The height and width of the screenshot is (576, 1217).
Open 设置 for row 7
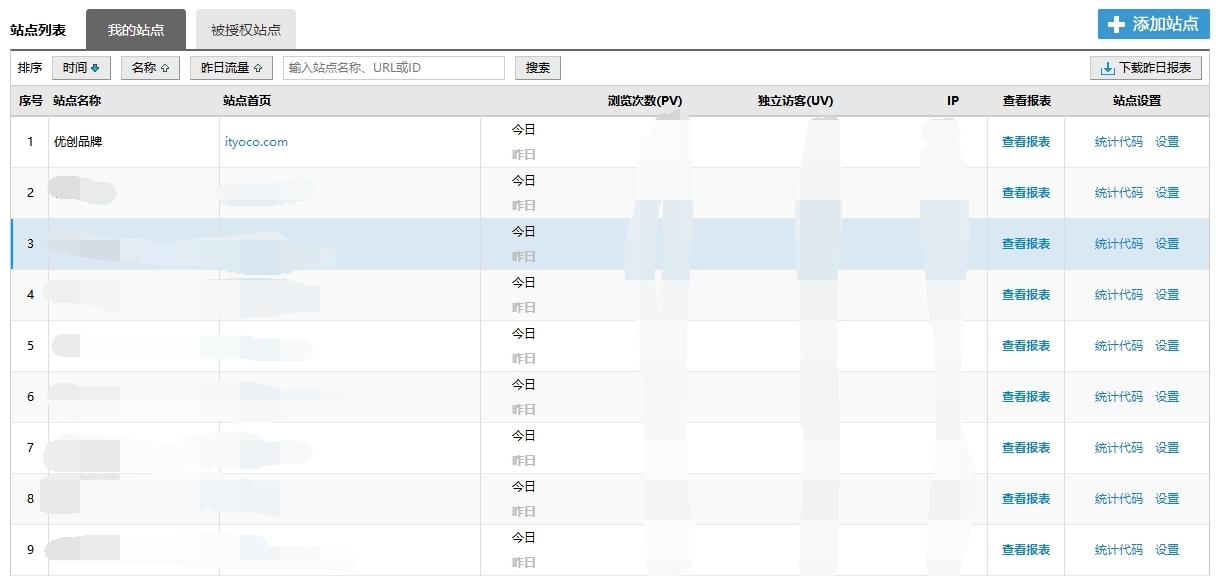click(x=1167, y=448)
